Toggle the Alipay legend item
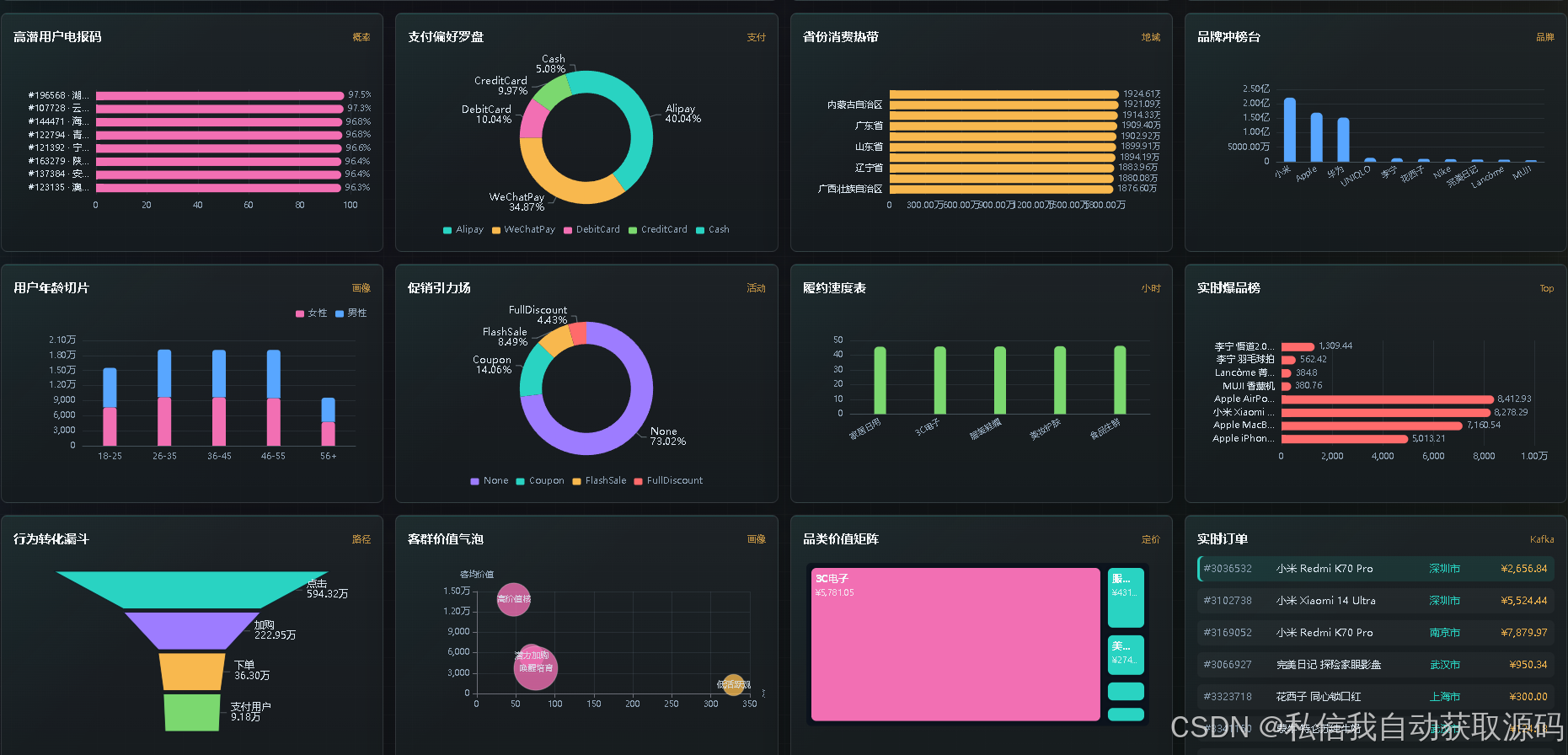 point(463,229)
